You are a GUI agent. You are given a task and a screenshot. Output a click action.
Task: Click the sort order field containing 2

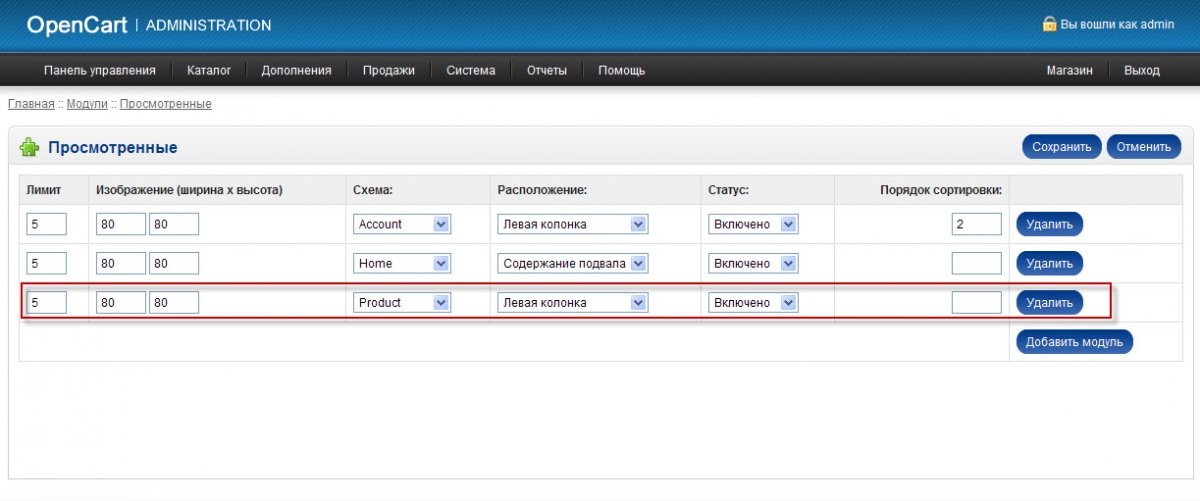976,224
